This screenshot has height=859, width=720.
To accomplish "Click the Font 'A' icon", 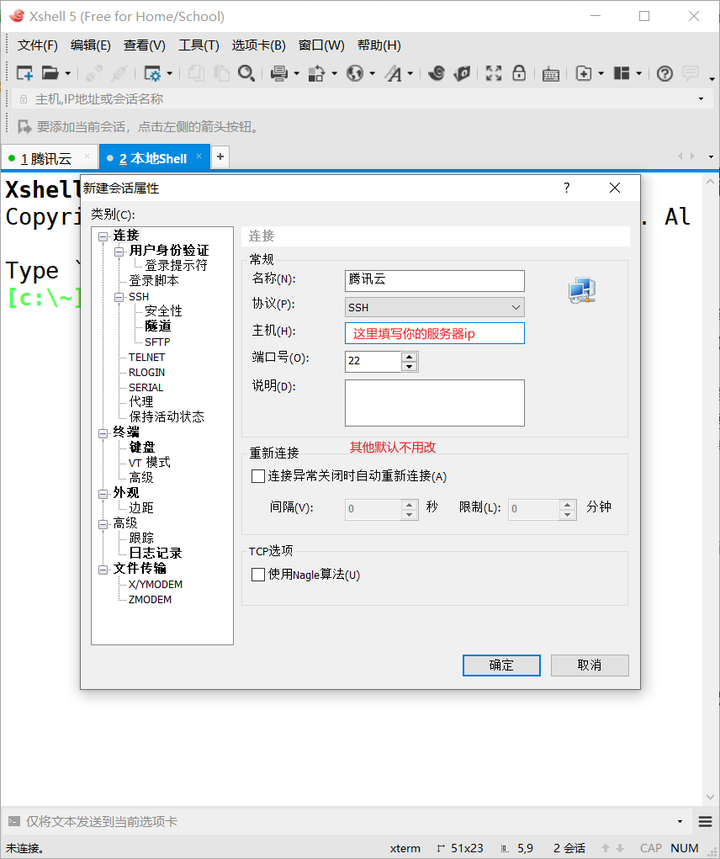I will click(x=393, y=73).
